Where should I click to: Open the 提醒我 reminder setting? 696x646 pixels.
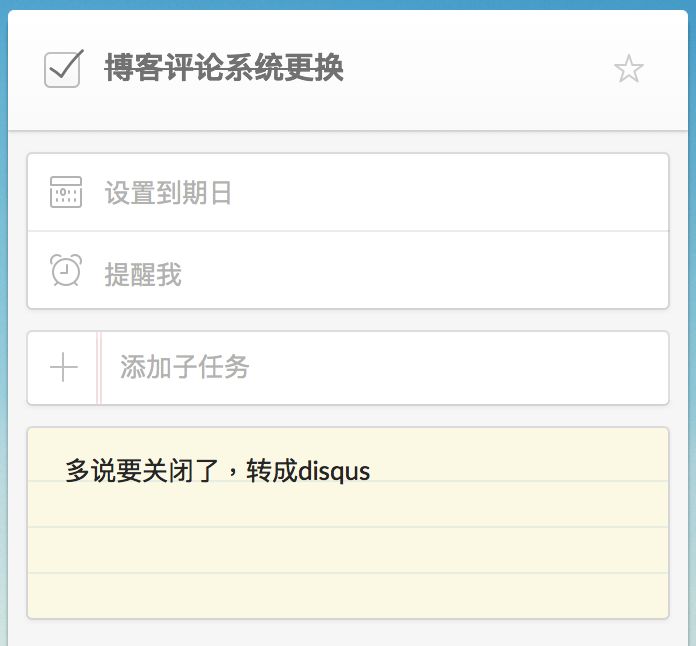pos(143,274)
